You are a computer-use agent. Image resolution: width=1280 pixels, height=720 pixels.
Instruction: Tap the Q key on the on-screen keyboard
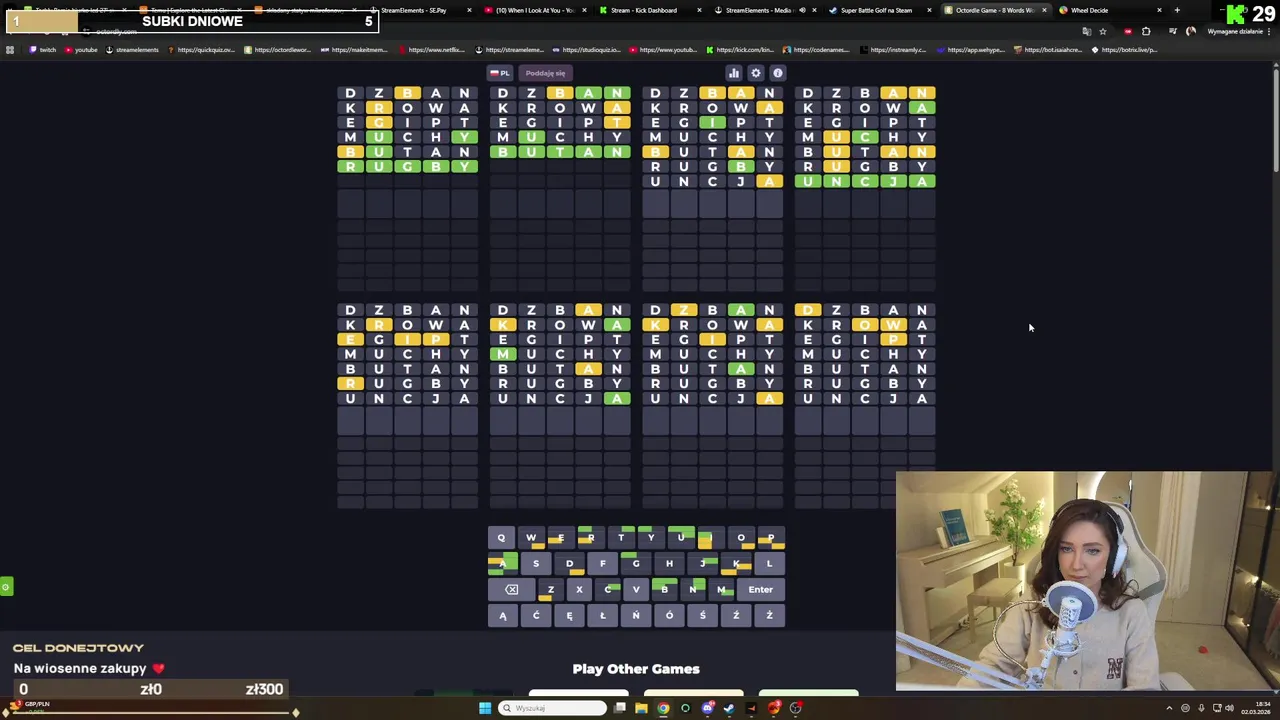[x=501, y=538]
